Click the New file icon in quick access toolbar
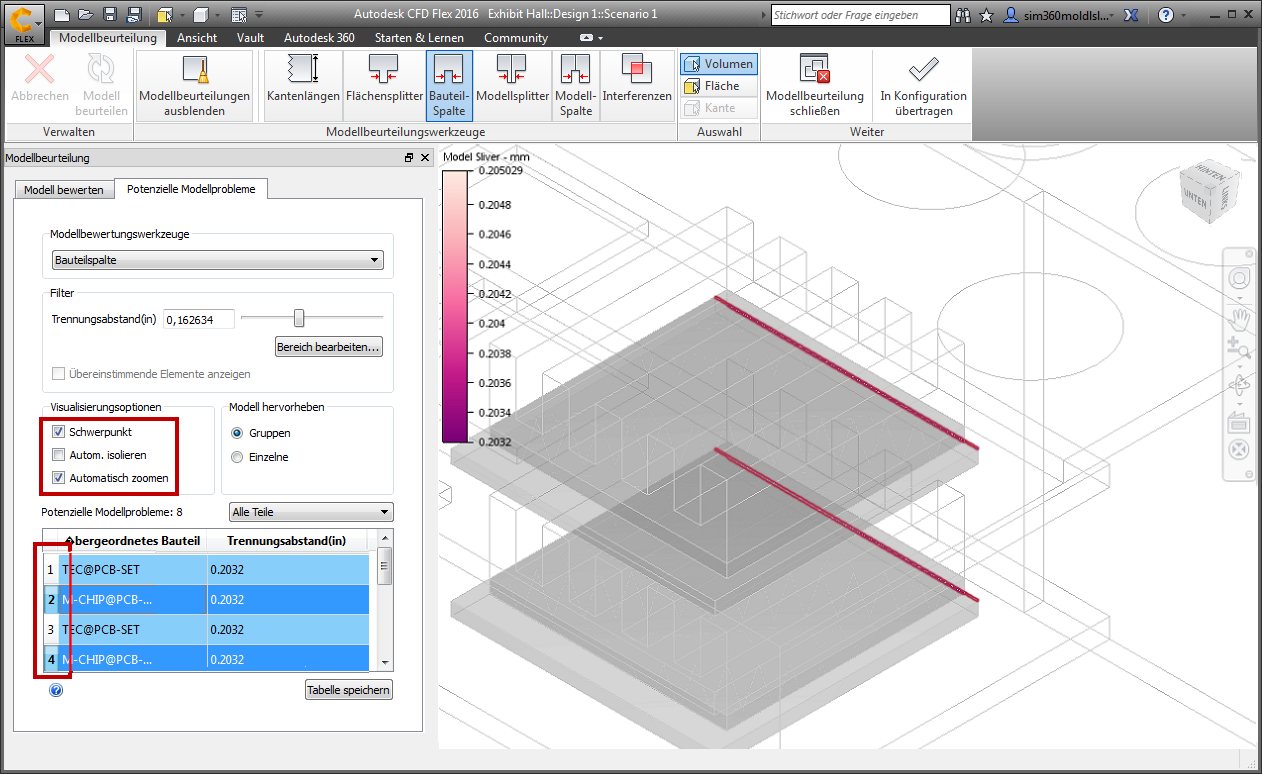 [x=61, y=15]
